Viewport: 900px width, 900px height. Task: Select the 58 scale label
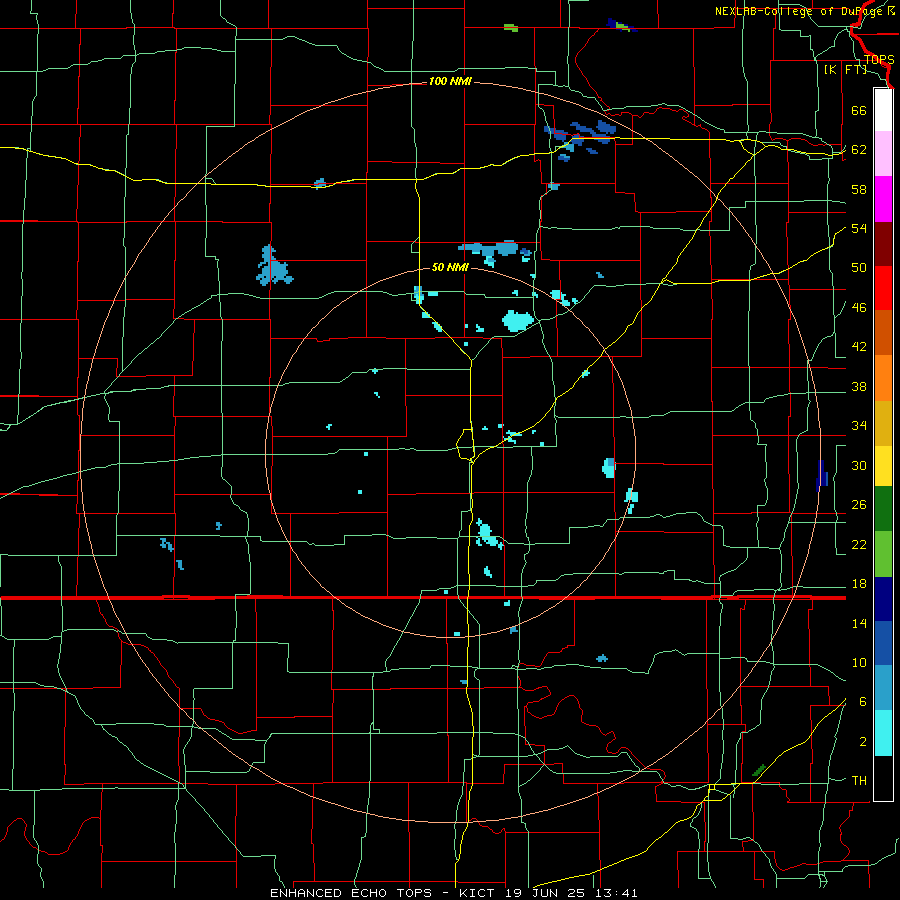(859, 189)
